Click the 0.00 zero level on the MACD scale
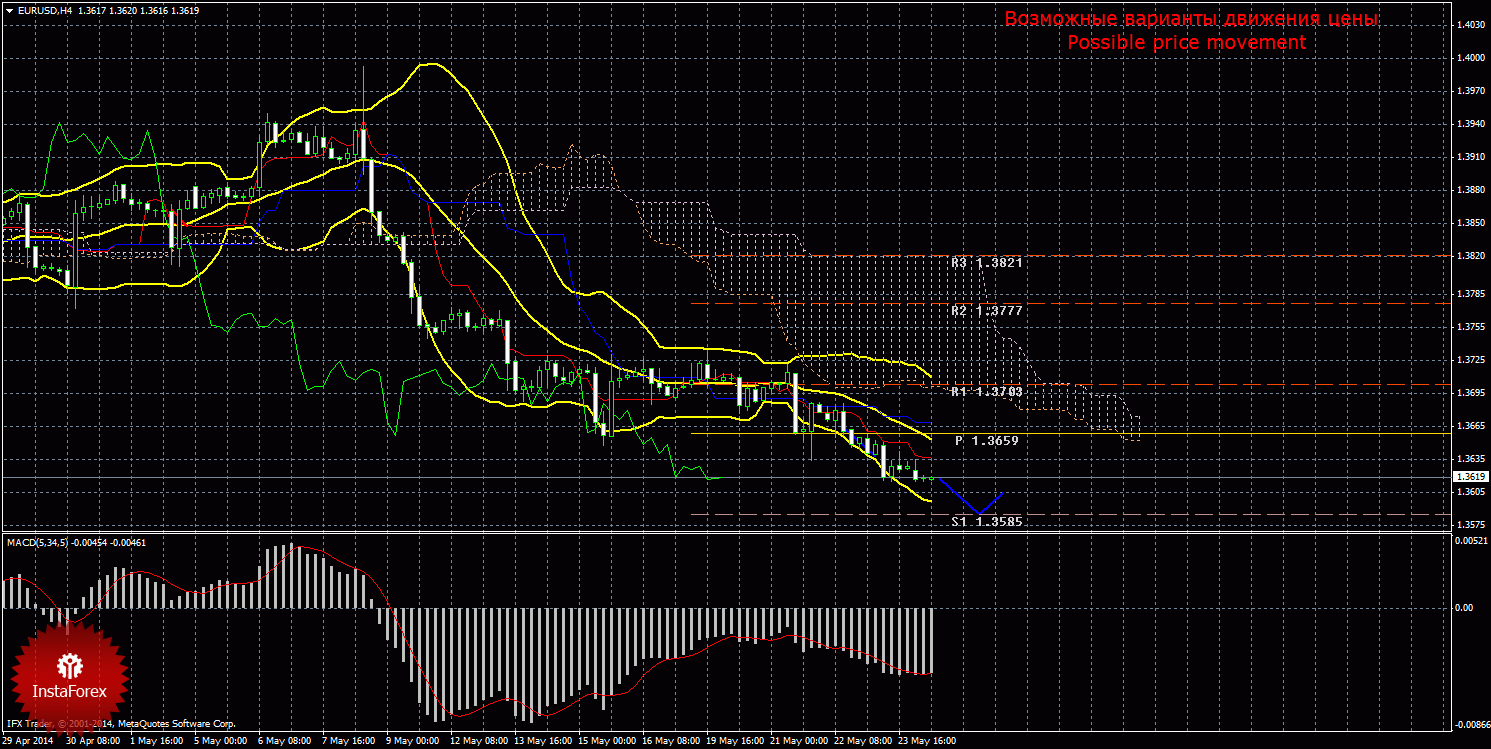 point(1462,607)
